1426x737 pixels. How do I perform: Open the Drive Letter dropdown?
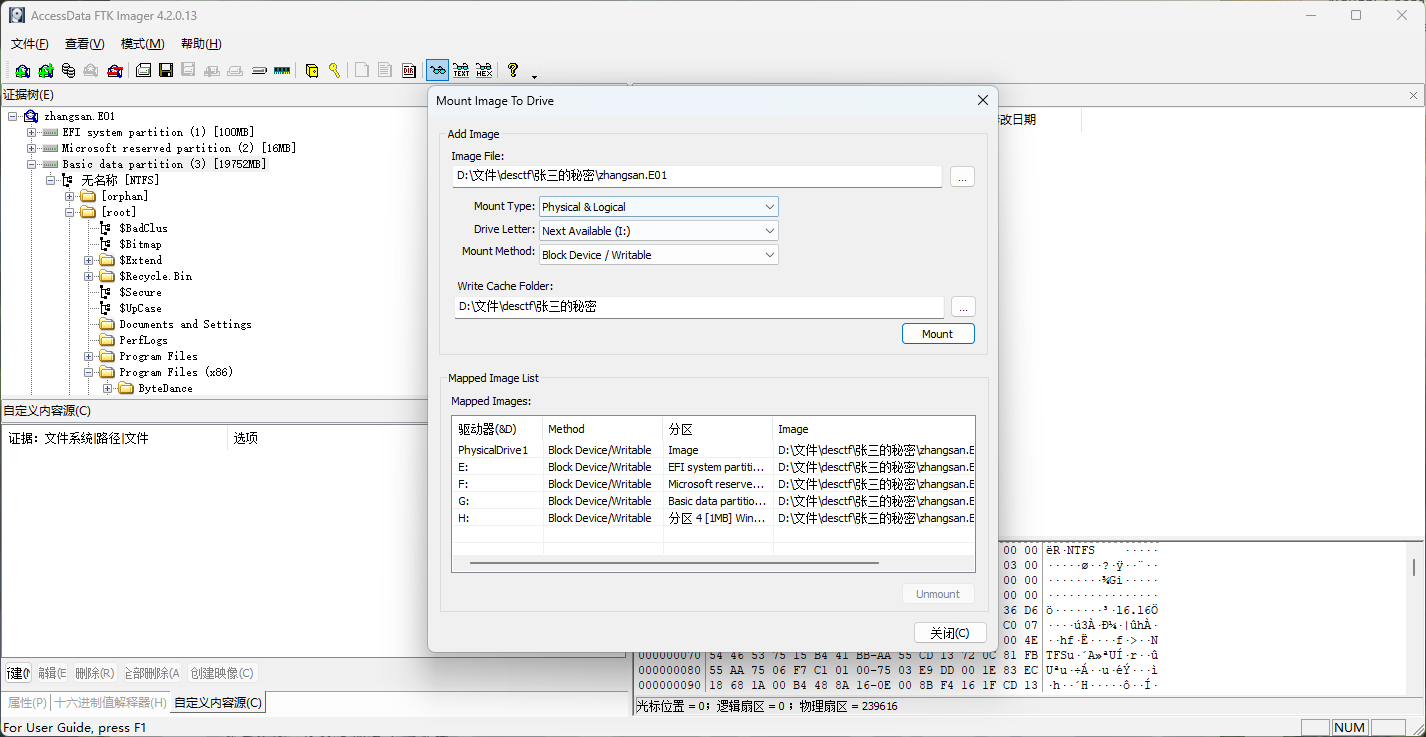pyautogui.click(x=658, y=231)
